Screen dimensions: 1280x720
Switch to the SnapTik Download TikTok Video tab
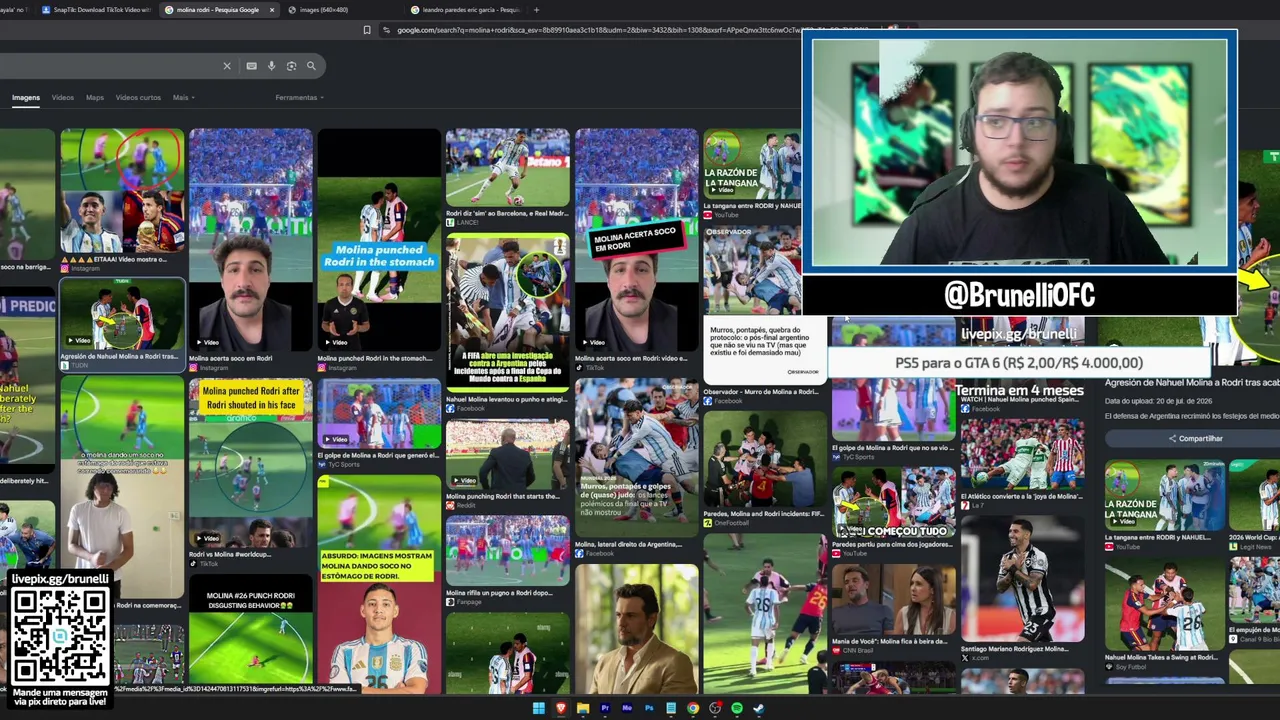(96, 10)
